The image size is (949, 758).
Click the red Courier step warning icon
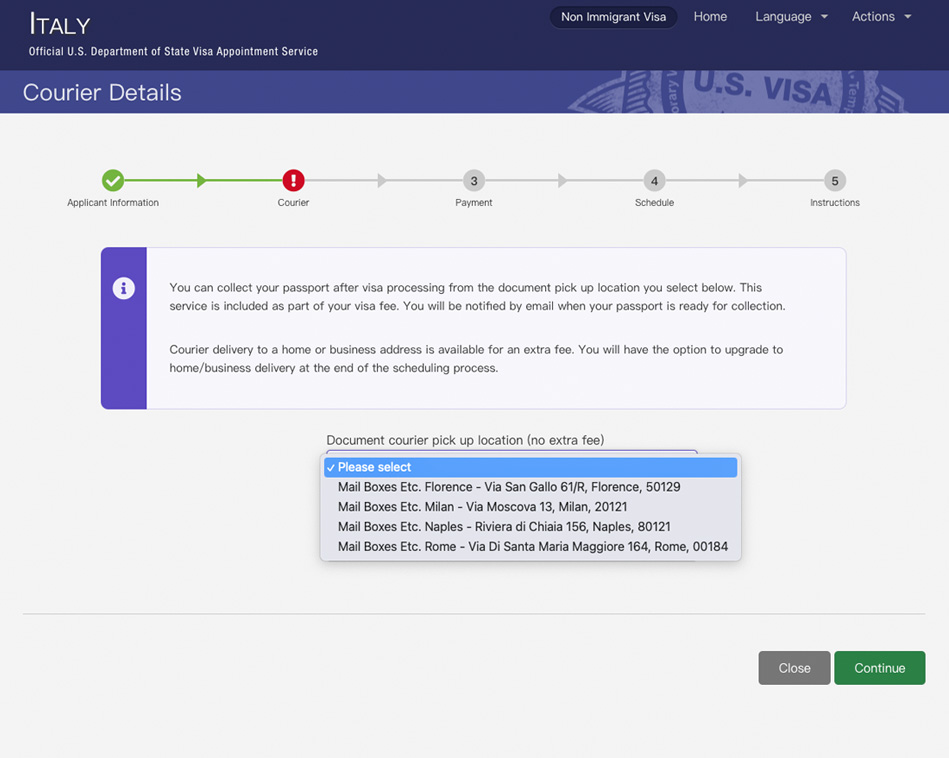click(x=294, y=180)
